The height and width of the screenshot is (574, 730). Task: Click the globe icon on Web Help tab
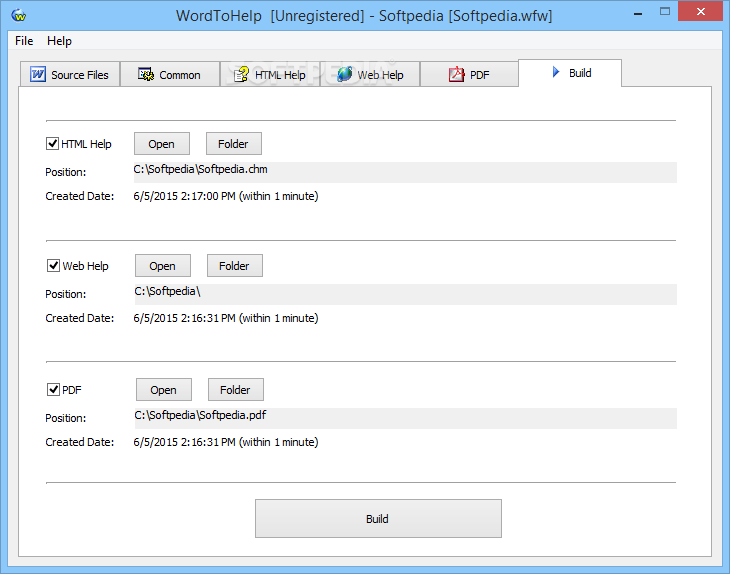point(345,74)
